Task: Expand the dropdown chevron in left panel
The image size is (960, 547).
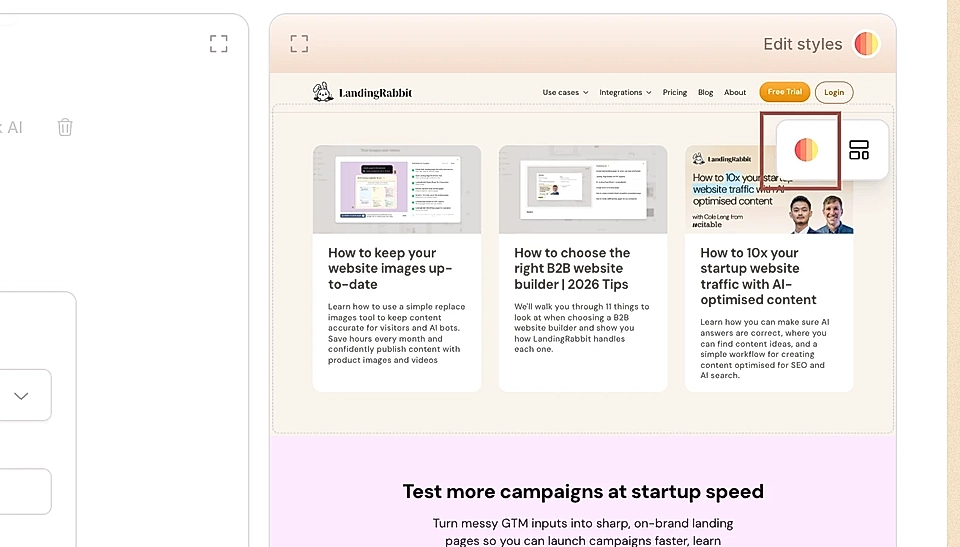Action: 21,396
